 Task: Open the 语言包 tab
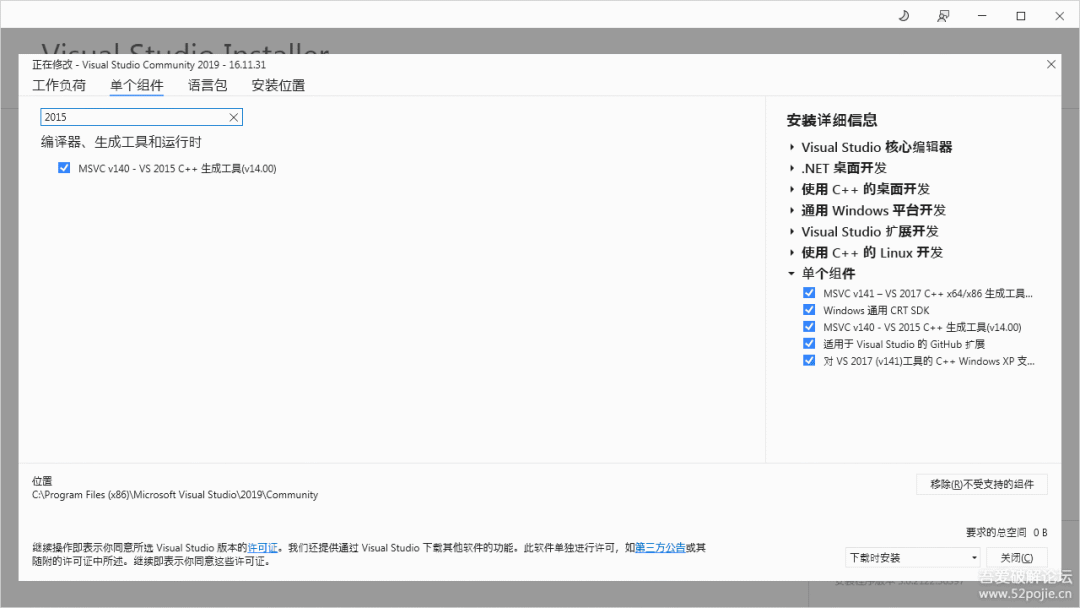click(x=207, y=85)
